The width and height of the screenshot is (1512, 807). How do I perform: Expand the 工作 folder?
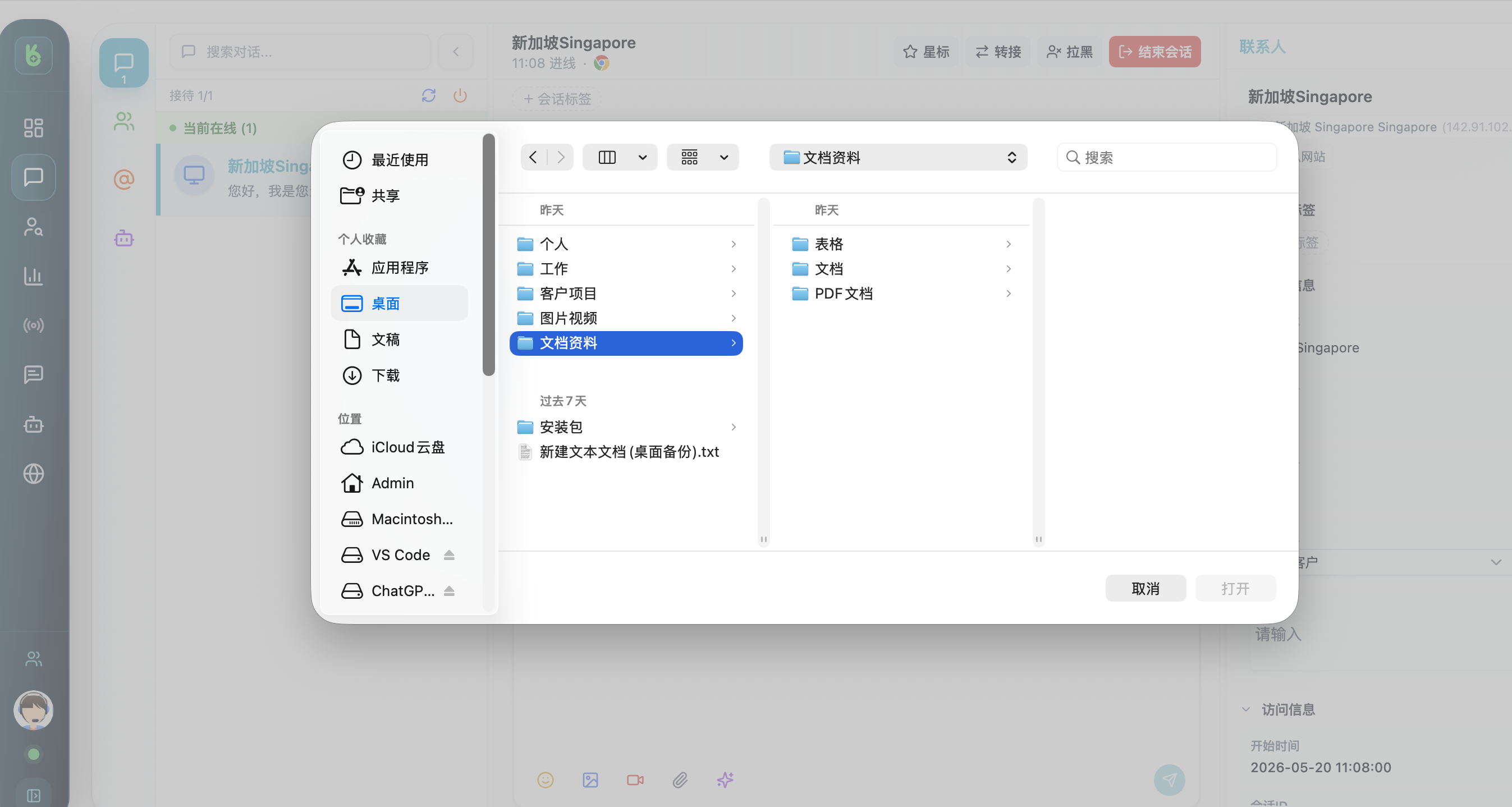click(733, 269)
